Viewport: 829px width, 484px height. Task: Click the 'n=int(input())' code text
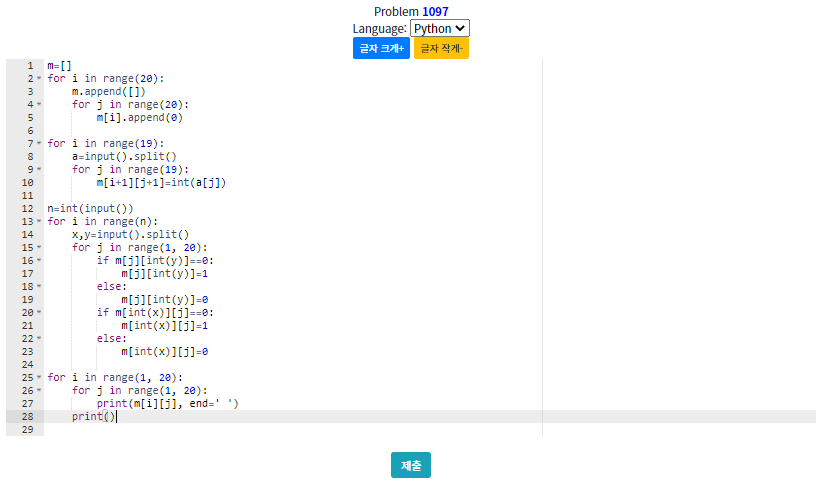pyautogui.click(x=90, y=208)
